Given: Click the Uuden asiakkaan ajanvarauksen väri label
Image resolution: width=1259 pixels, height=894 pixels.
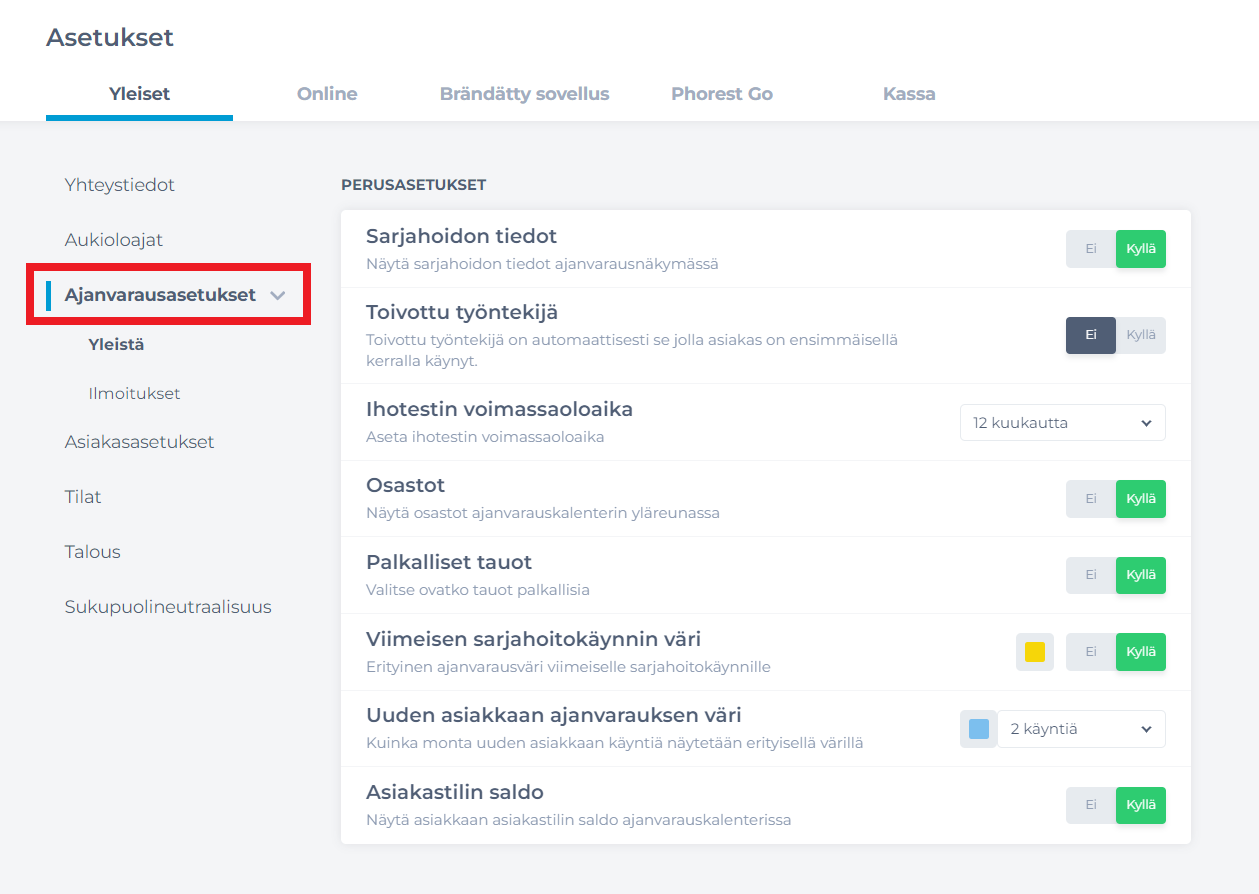Looking at the screenshot, I should (x=553, y=715).
